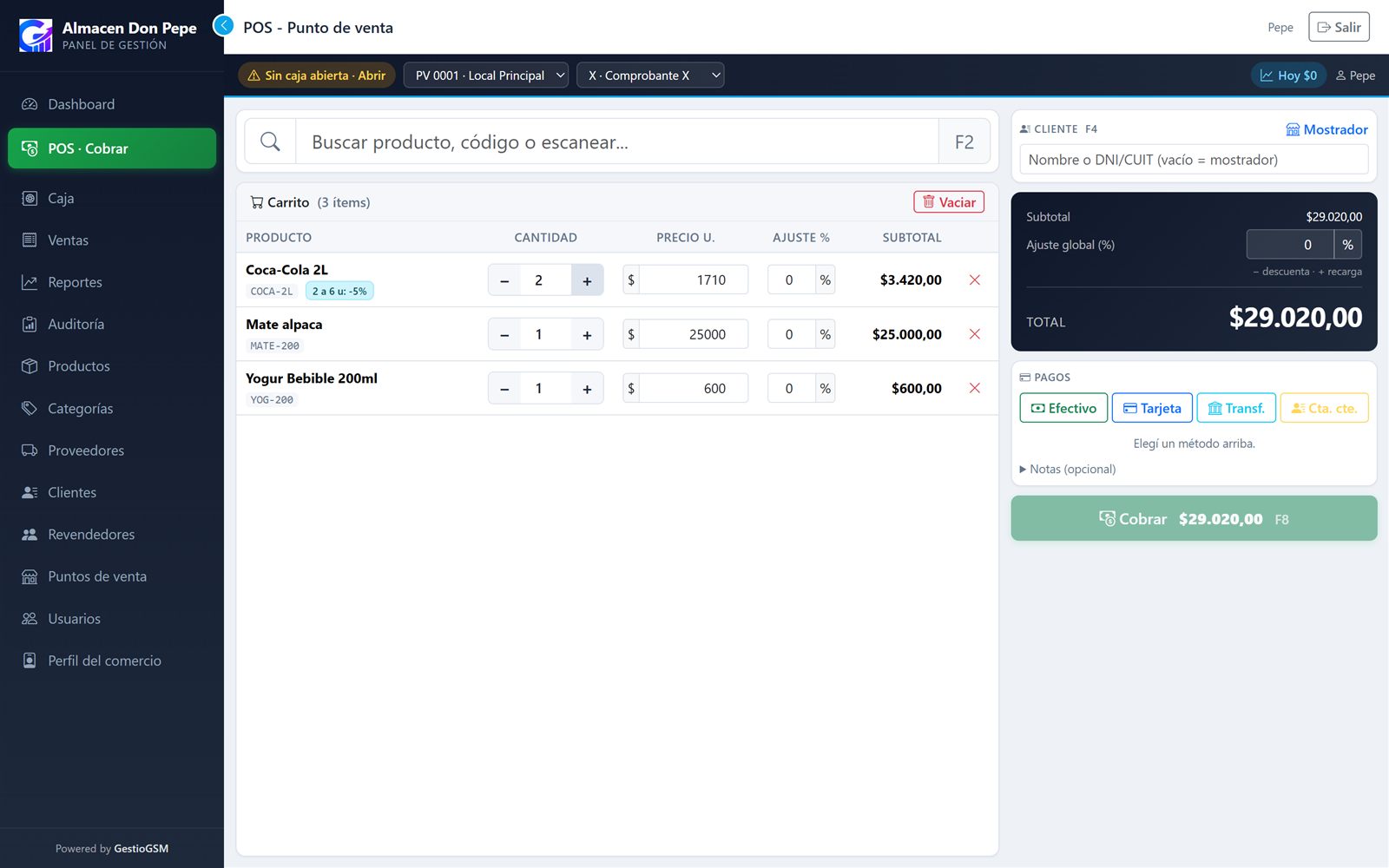Viewport: 1389px width, 868px height.
Task: Click the 2 a 6 u: -5% promo badge
Action: coord(339,291)
